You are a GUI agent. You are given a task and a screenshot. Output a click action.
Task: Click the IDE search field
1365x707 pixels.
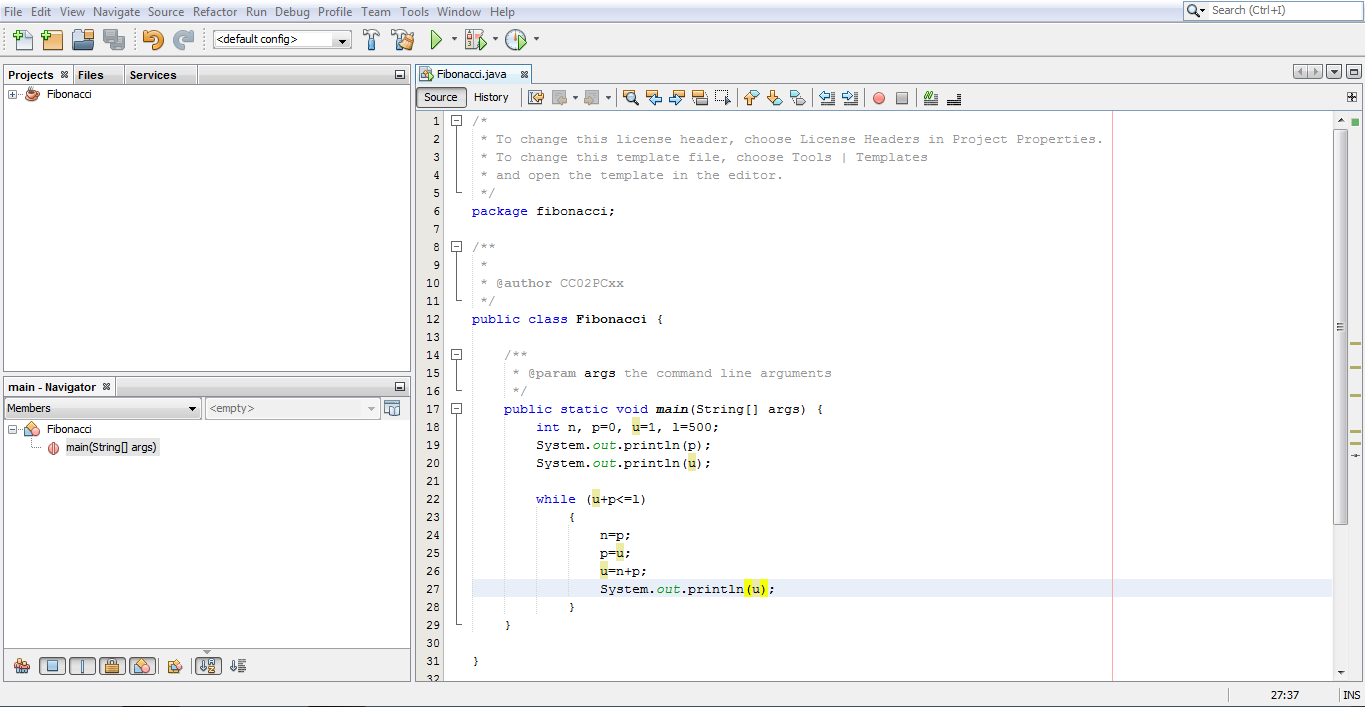tap(1280, 11)
